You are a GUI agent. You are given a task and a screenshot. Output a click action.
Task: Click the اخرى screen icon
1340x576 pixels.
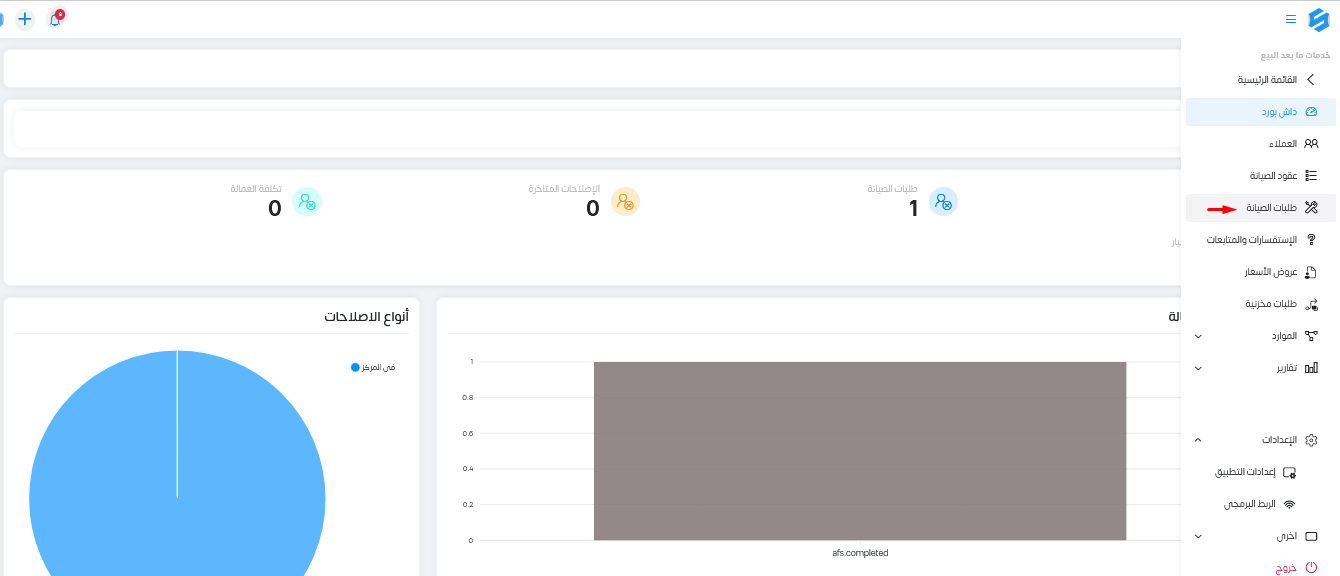coord(1311,536)
